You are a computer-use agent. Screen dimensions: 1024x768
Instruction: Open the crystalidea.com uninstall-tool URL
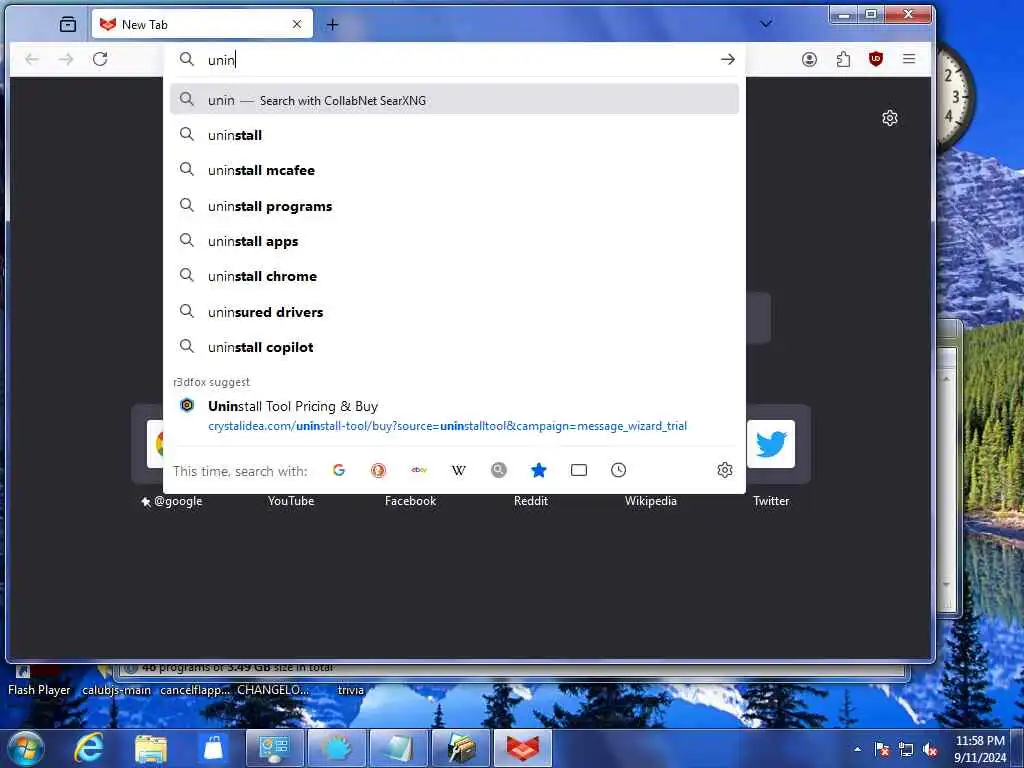point(447,426)
